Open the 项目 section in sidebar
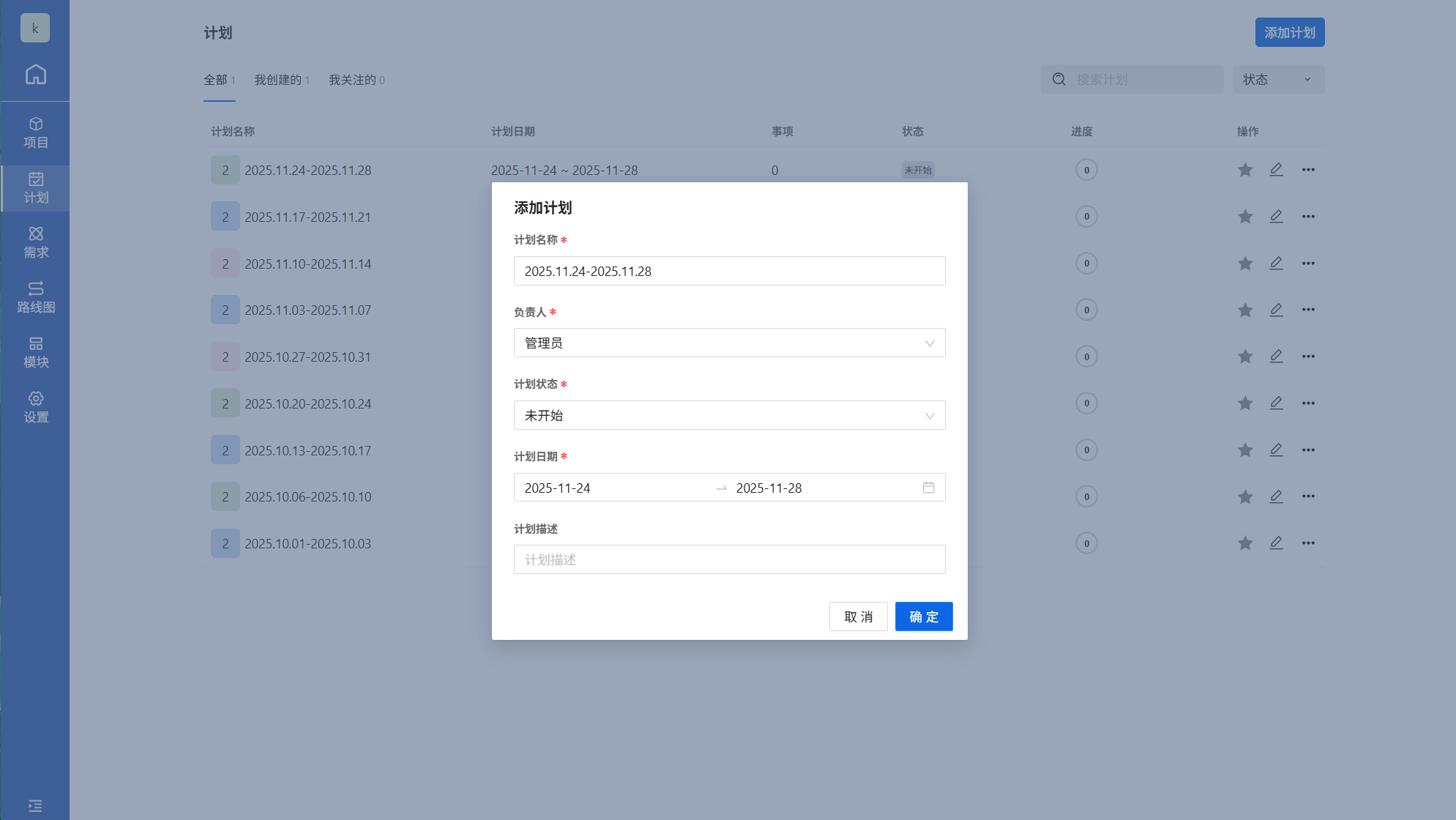The image size is (1456, 820). click(x=35, y=133)
